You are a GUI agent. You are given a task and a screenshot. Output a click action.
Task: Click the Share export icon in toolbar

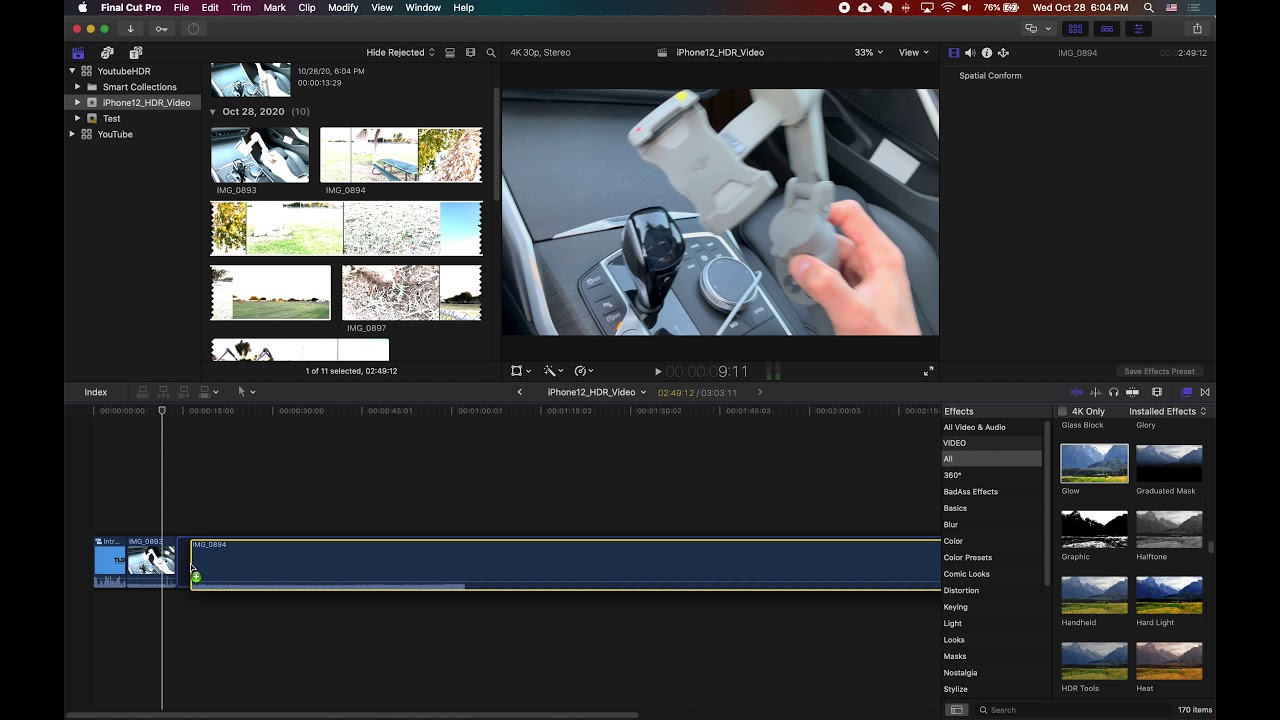[1197, 29]
